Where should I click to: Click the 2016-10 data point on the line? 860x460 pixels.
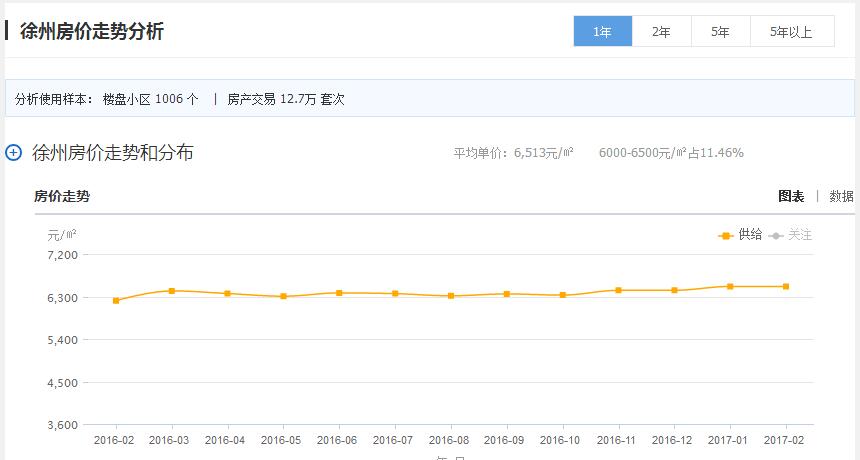(563, 295)
